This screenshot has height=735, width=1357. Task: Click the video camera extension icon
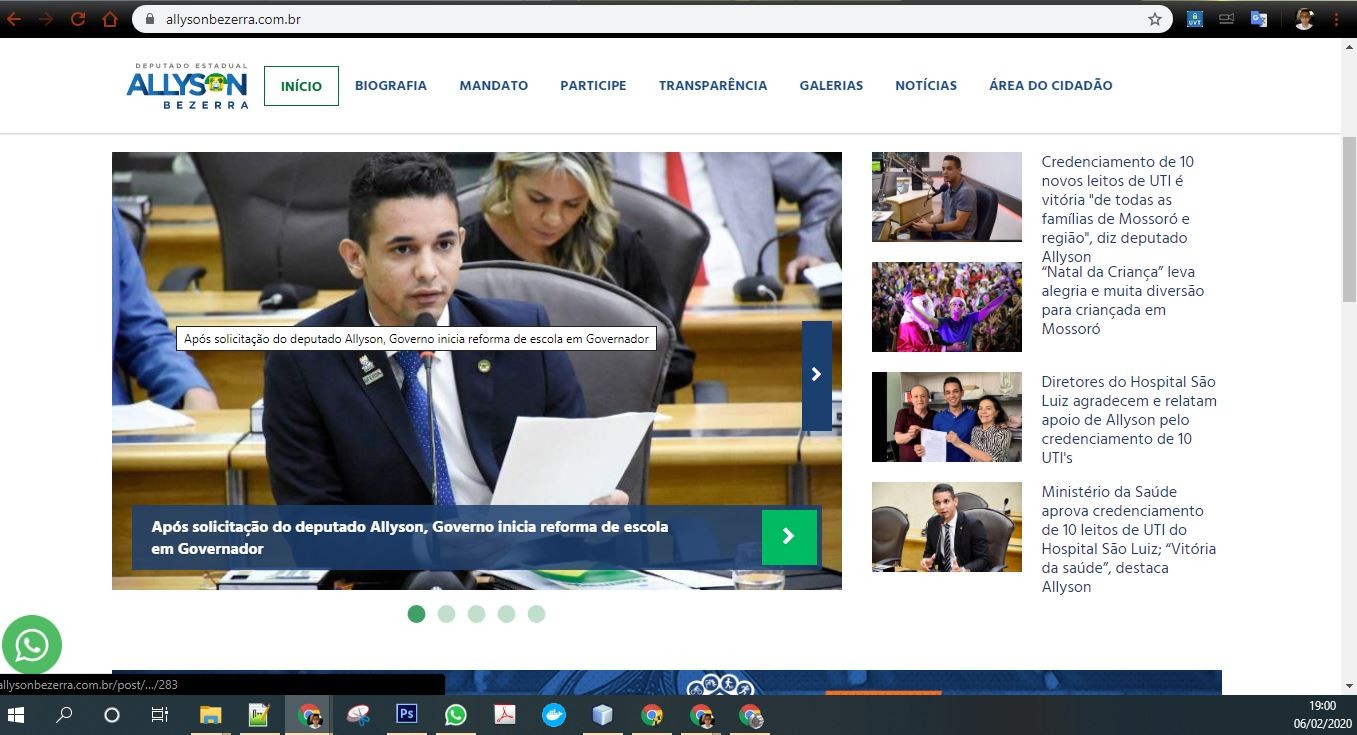(1226, 19)
